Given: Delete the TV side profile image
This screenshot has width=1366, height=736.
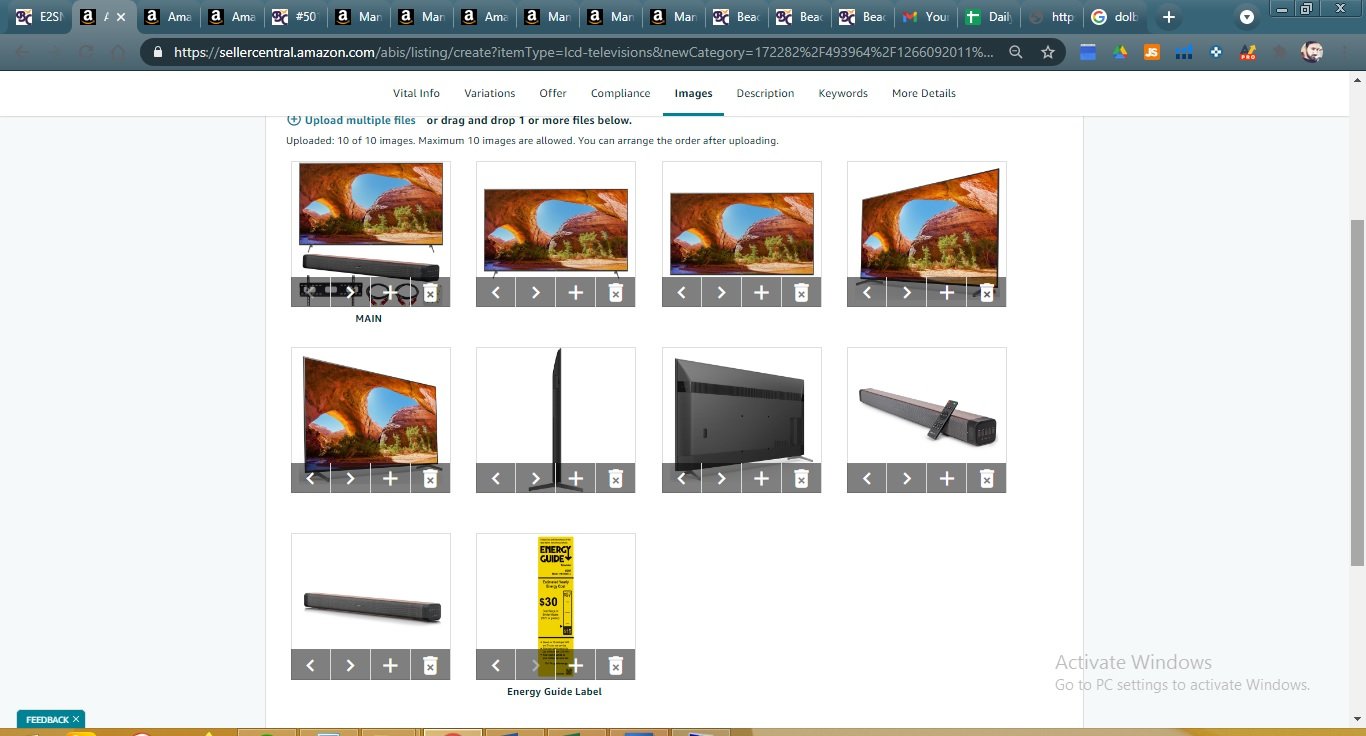Looking at the screenshot, I should click(x=616, y=478).
